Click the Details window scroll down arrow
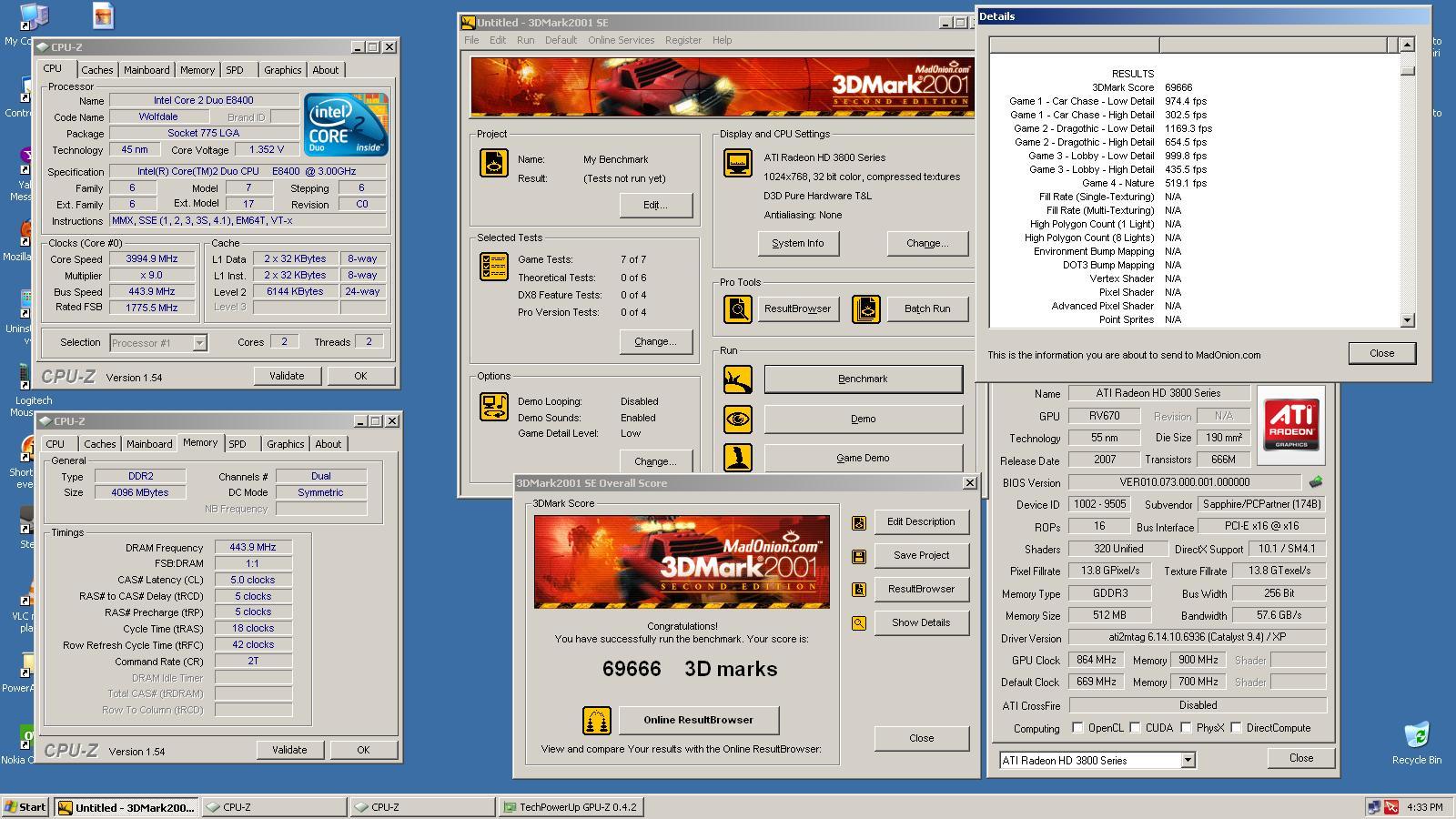This screenshot has height=819, width=1456. coord(1408,319)
